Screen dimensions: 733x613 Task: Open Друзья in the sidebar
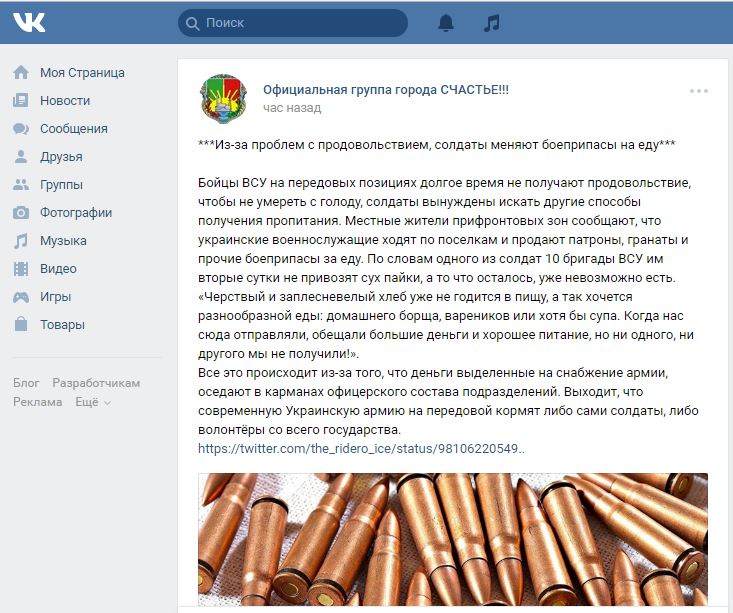coord(61,157)
